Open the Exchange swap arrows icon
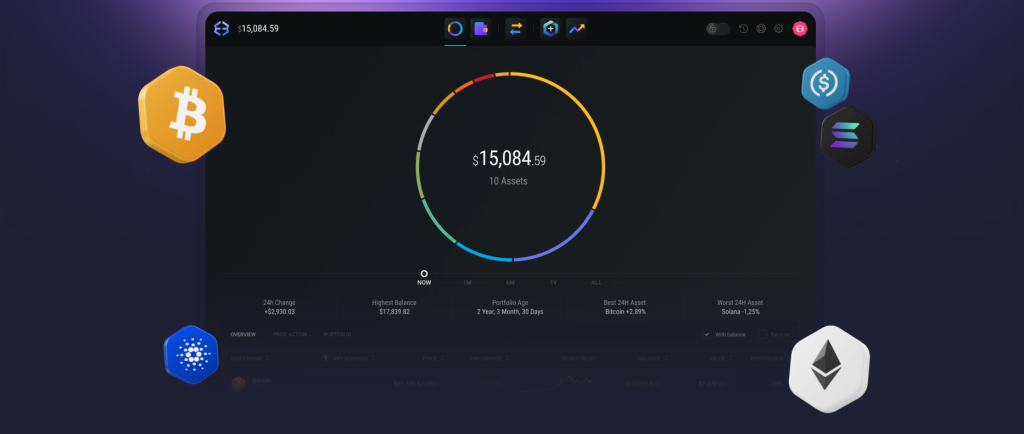 point(516,29)
